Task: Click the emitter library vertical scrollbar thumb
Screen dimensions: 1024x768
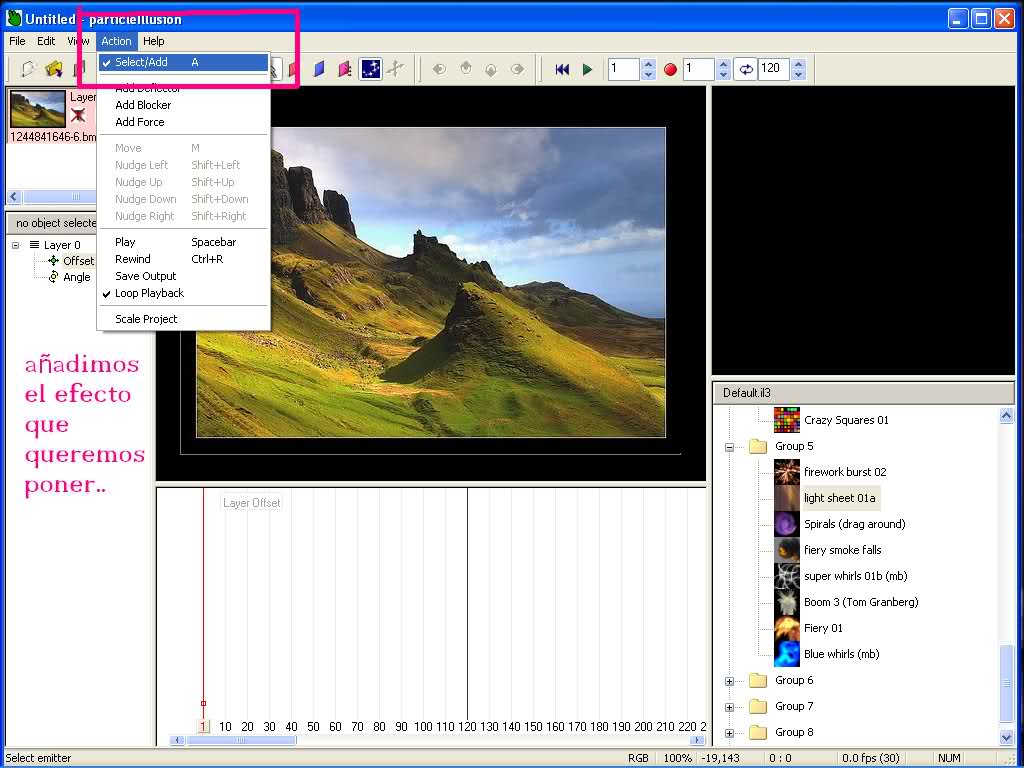Action: (1006, 684)
